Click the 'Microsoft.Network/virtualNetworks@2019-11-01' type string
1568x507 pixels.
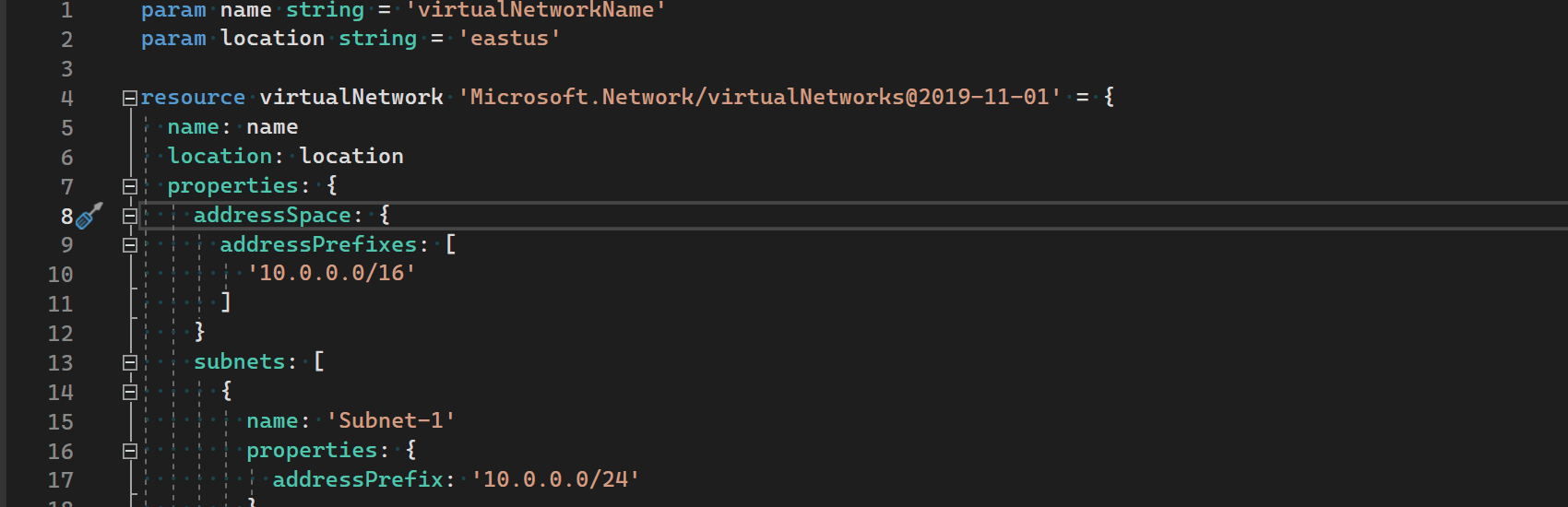(759, 97)
